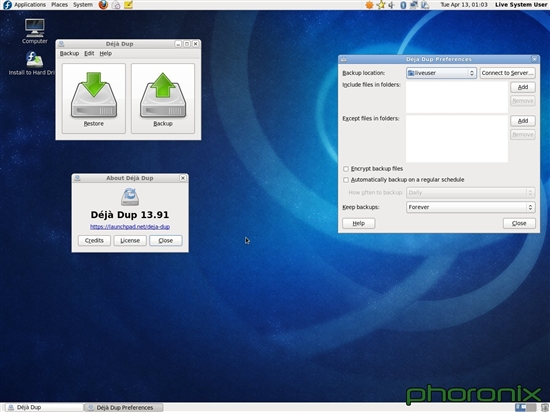Close About Déjà Dup via title bar X
The image size is (550, 412).
tap(183, 178)
